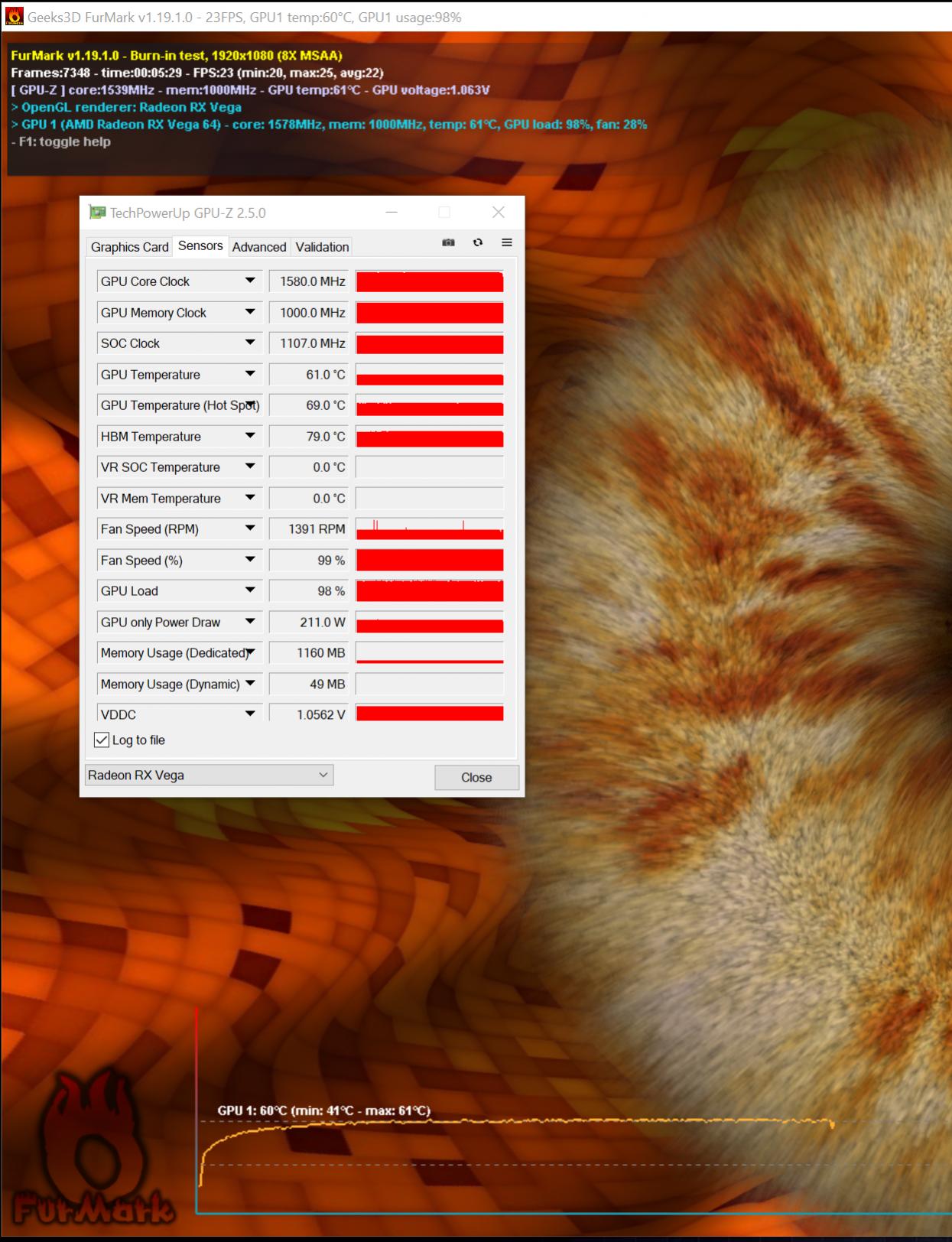
Task: Click the 79.0 °C HBM temperature value
Action: (309, 436)
